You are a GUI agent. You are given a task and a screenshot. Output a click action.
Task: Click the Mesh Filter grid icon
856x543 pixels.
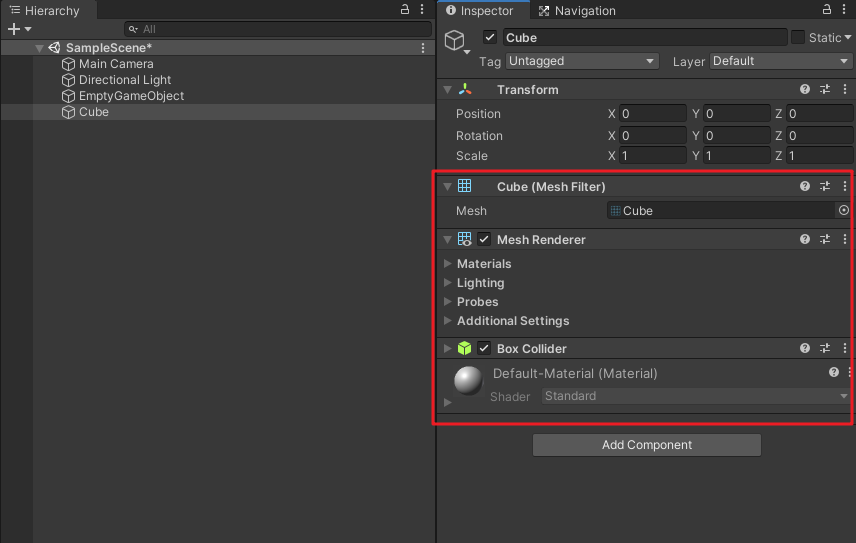click(465, 186)
